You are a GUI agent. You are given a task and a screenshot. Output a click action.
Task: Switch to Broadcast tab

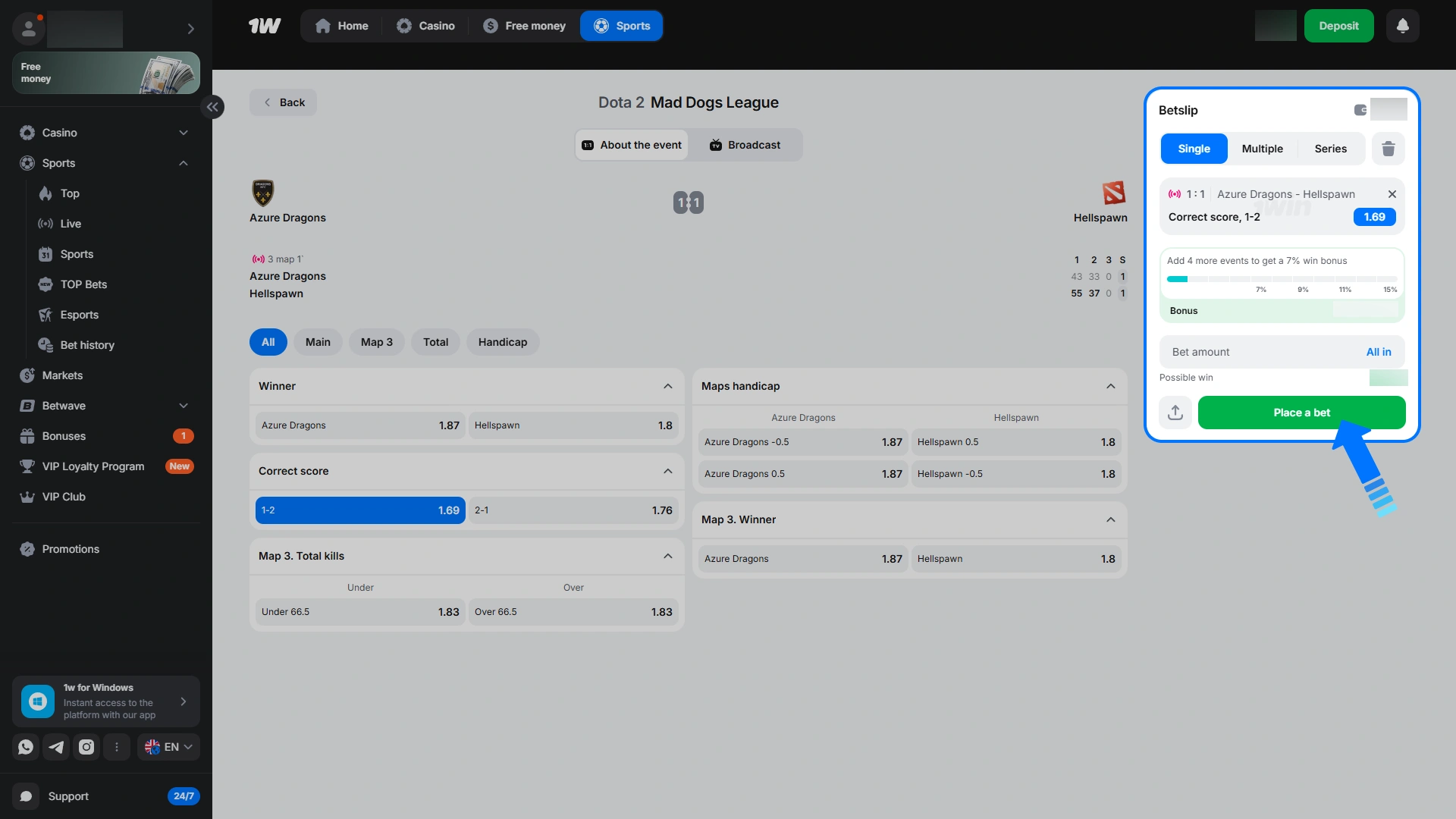coord(745,145)
